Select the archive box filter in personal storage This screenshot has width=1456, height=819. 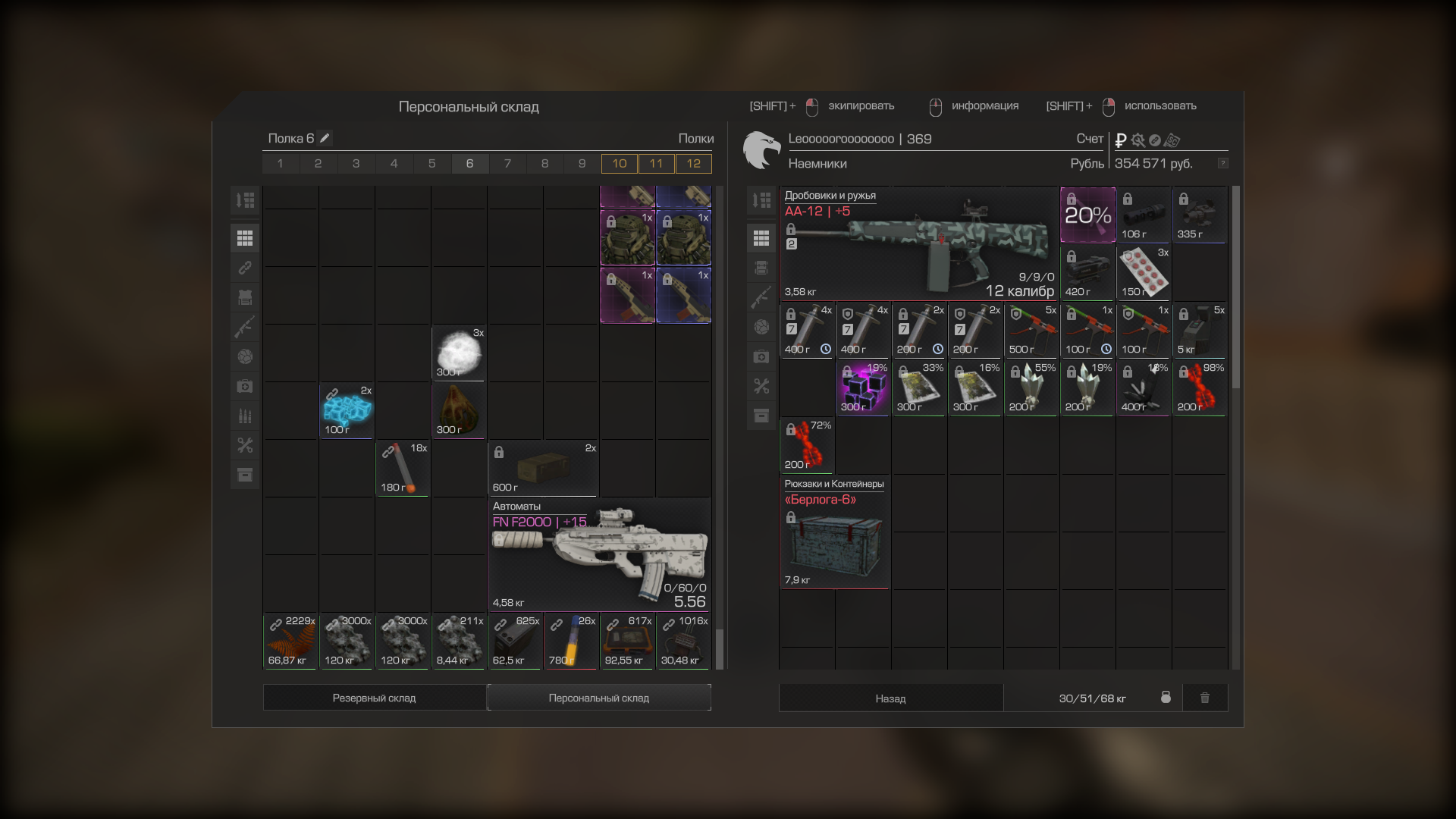(245, 475)
